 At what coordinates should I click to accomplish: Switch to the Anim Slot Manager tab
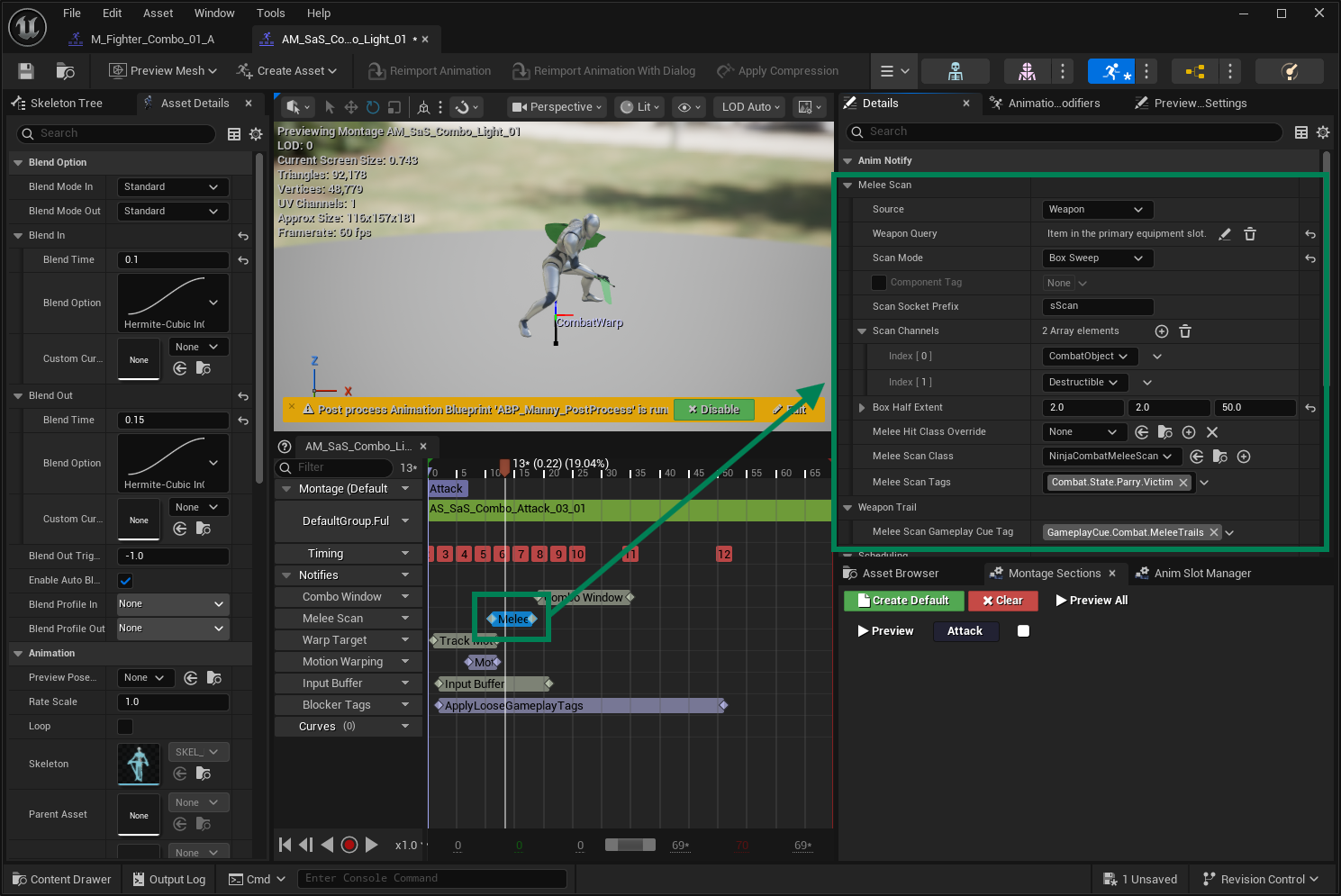click(x=1193, y=574)
